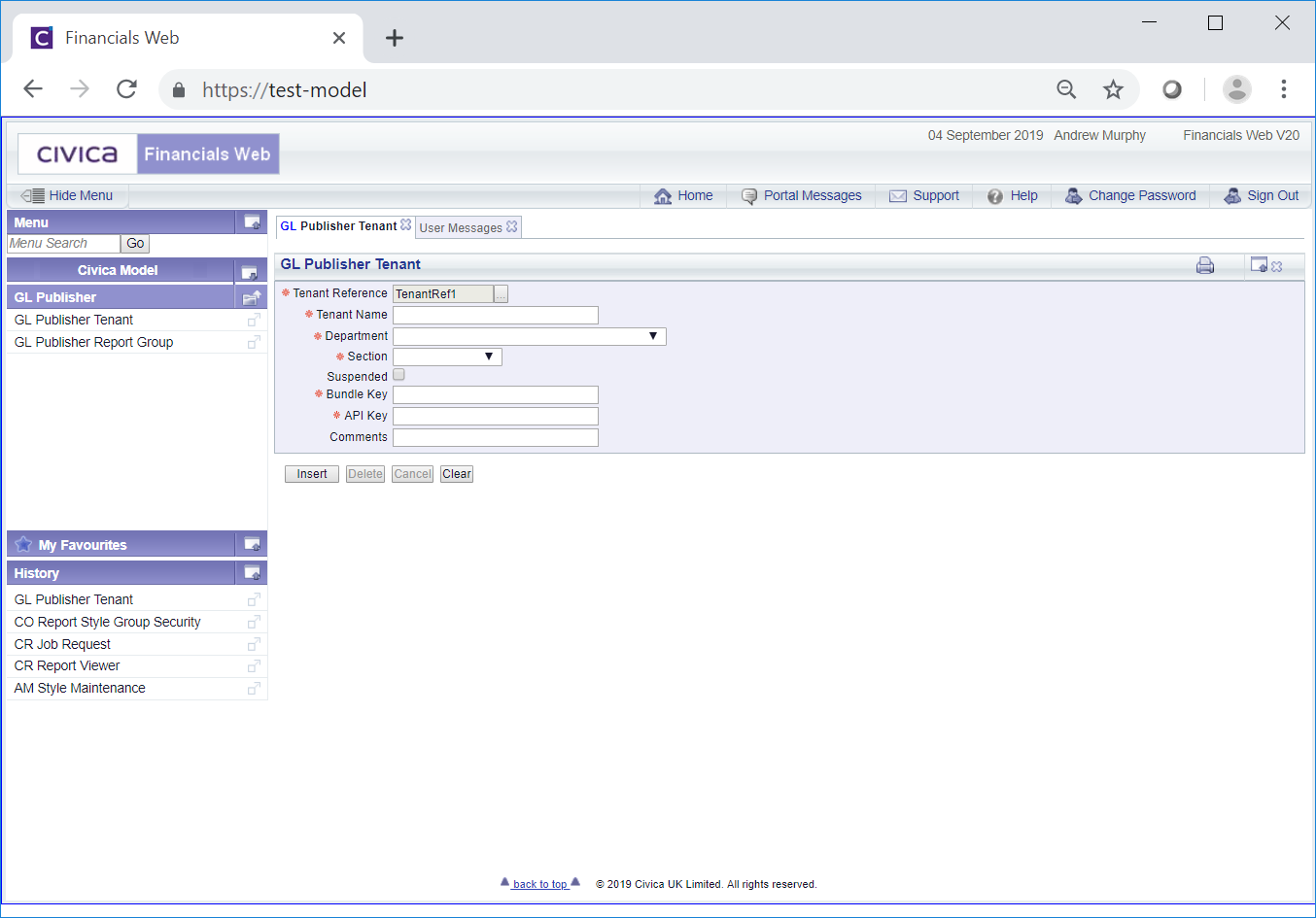Click the Tenant Reference field
The width and height of the screenshot is (1316, 918).
tap(443, 294)
